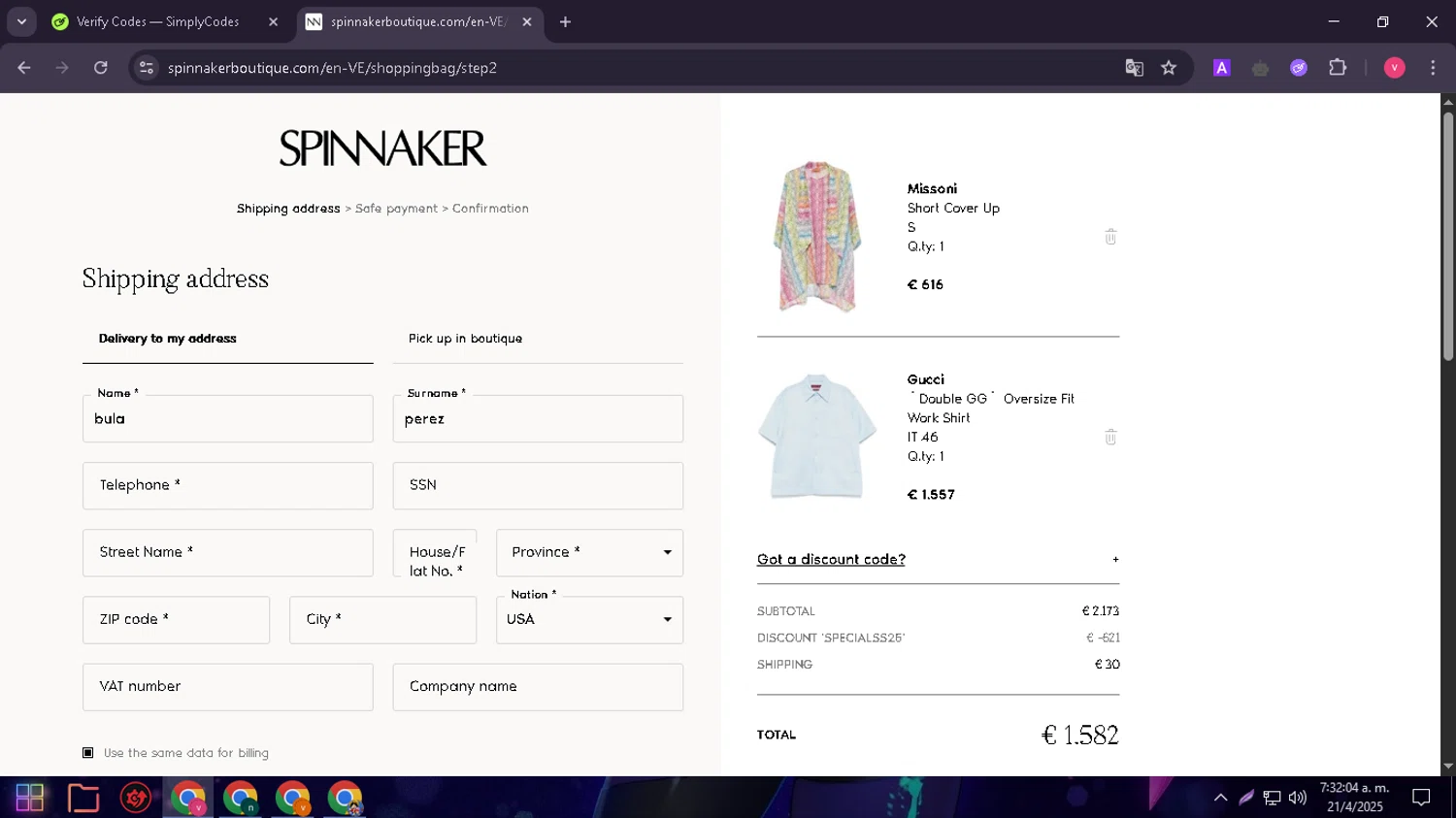Click the Gucci work shirt thumbnail

coord(816,437)
